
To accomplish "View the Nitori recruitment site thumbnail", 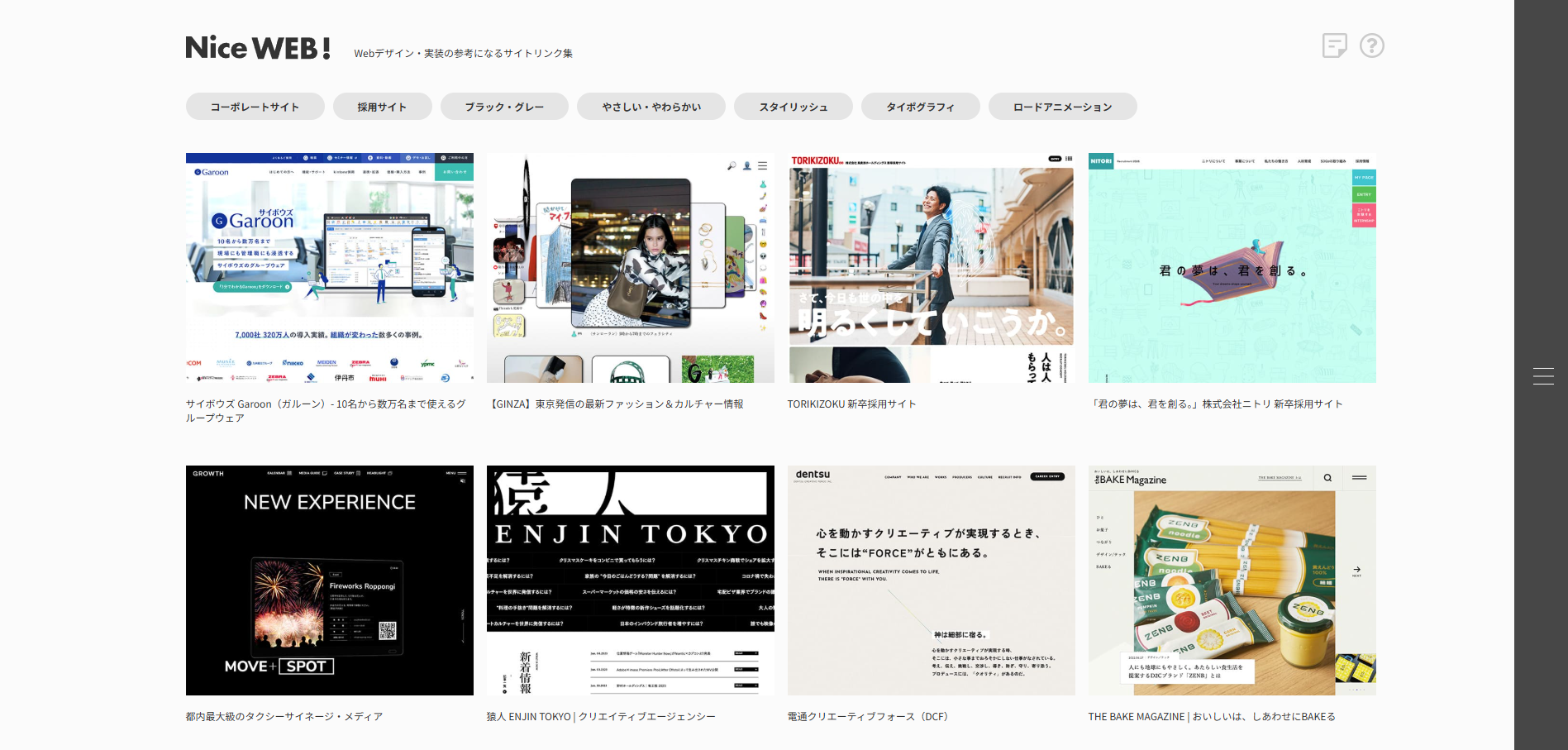I will click(x=1232, y=268).
